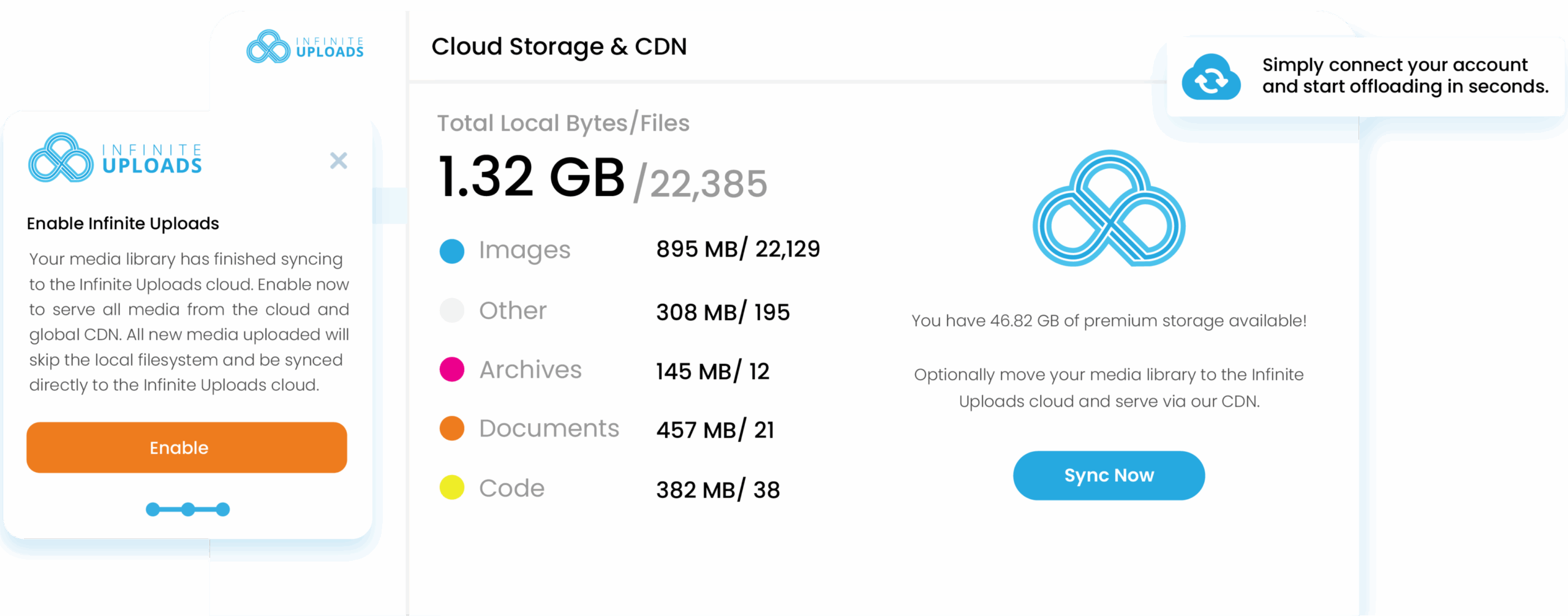Click the Cloud Storage & CDN heading

tap(559, 47)
